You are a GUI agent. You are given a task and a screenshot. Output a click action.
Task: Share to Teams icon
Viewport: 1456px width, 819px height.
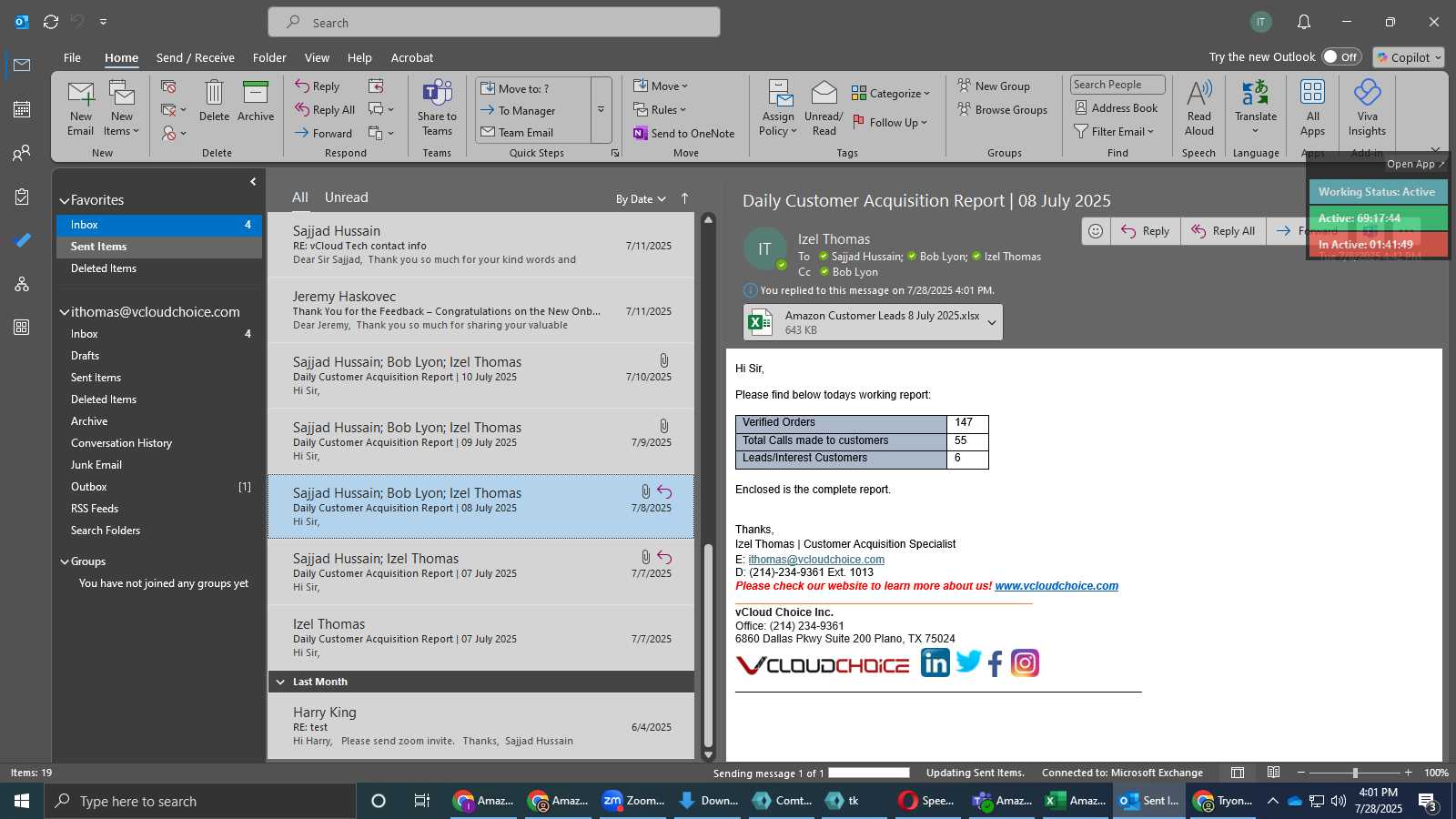[x=437, y=107]
